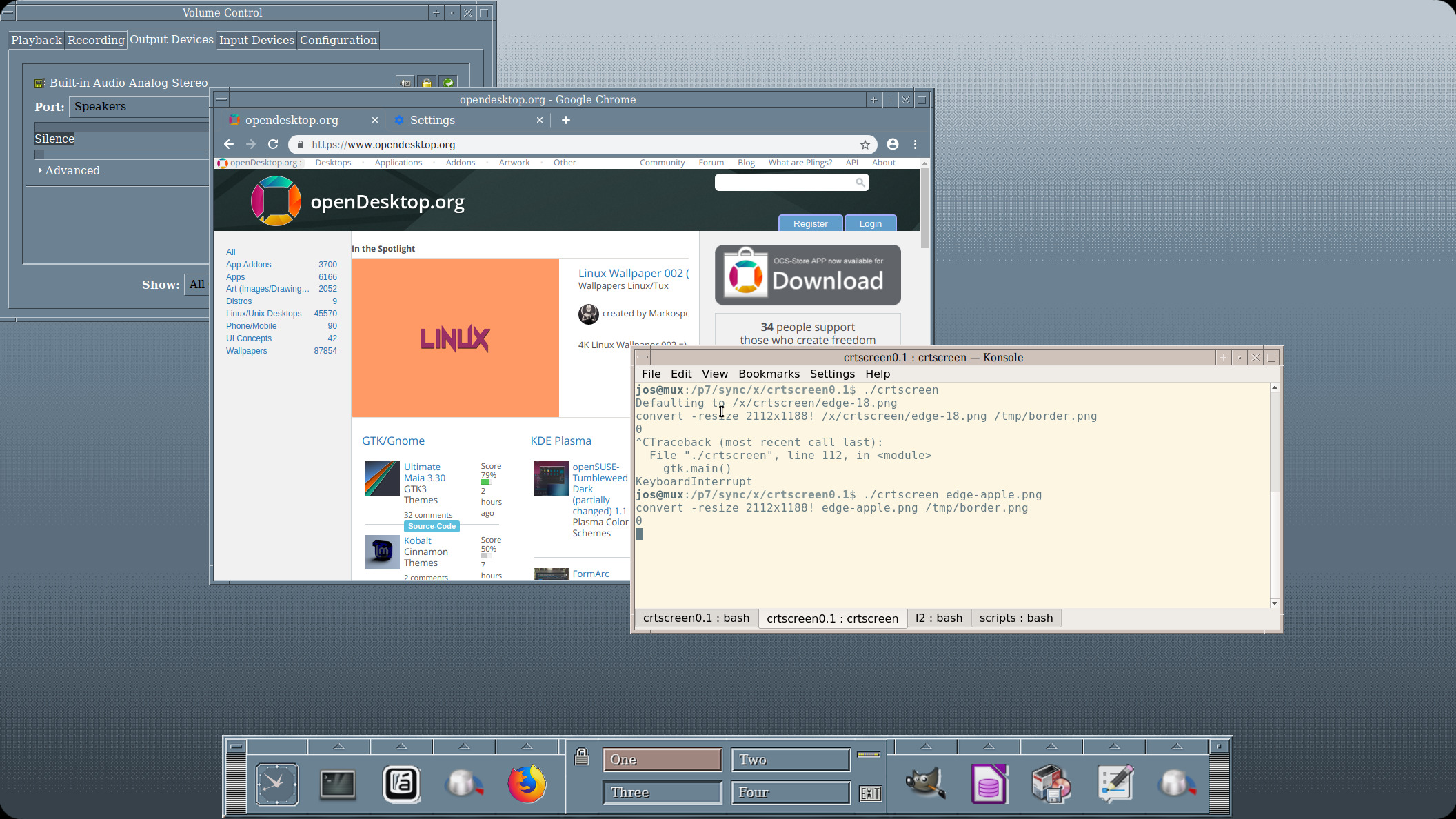Expand subpanel arrow above LibreOffice Base
The height and width of the screenshot is (819, 1456).
coord(989,747)
